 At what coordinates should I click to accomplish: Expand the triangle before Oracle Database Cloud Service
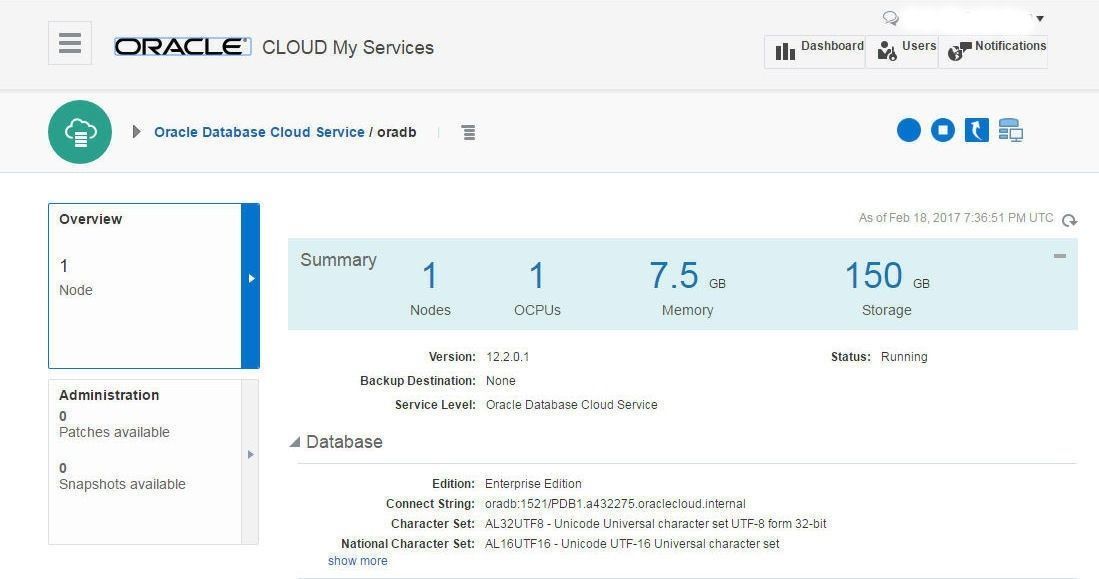137,132
